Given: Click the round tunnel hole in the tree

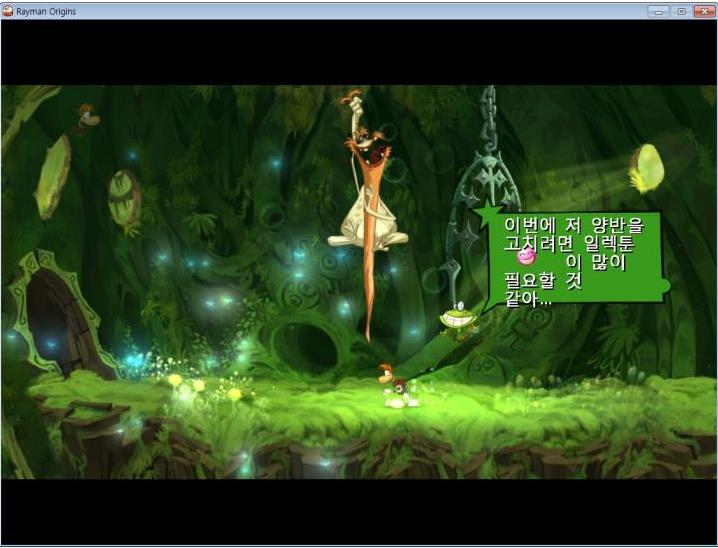Looking at the screenshot, I should [x=308, y=348].
